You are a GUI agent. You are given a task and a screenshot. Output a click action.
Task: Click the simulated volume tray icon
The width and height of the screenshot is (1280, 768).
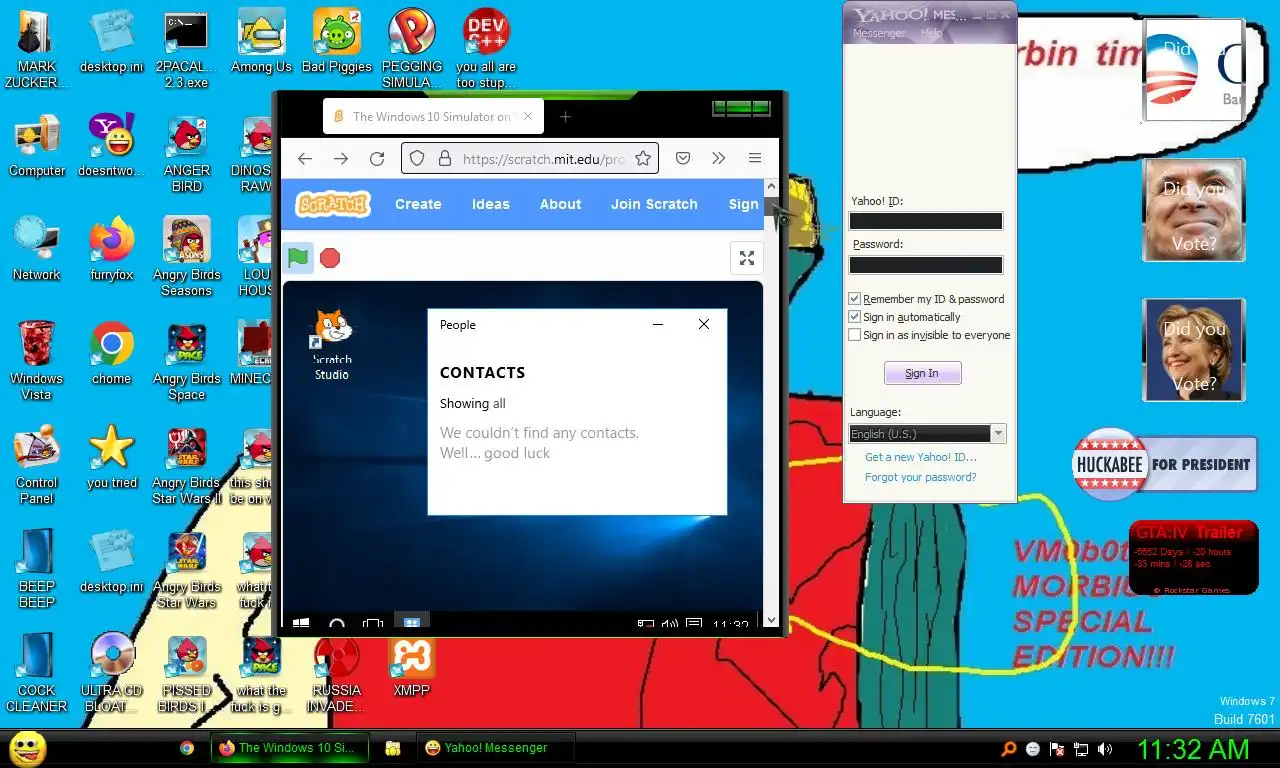670,625
